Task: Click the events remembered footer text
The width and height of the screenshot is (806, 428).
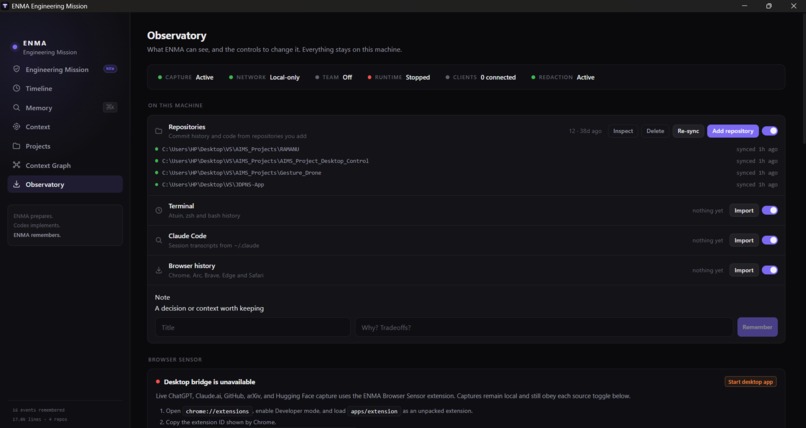Action: [39, 410]
